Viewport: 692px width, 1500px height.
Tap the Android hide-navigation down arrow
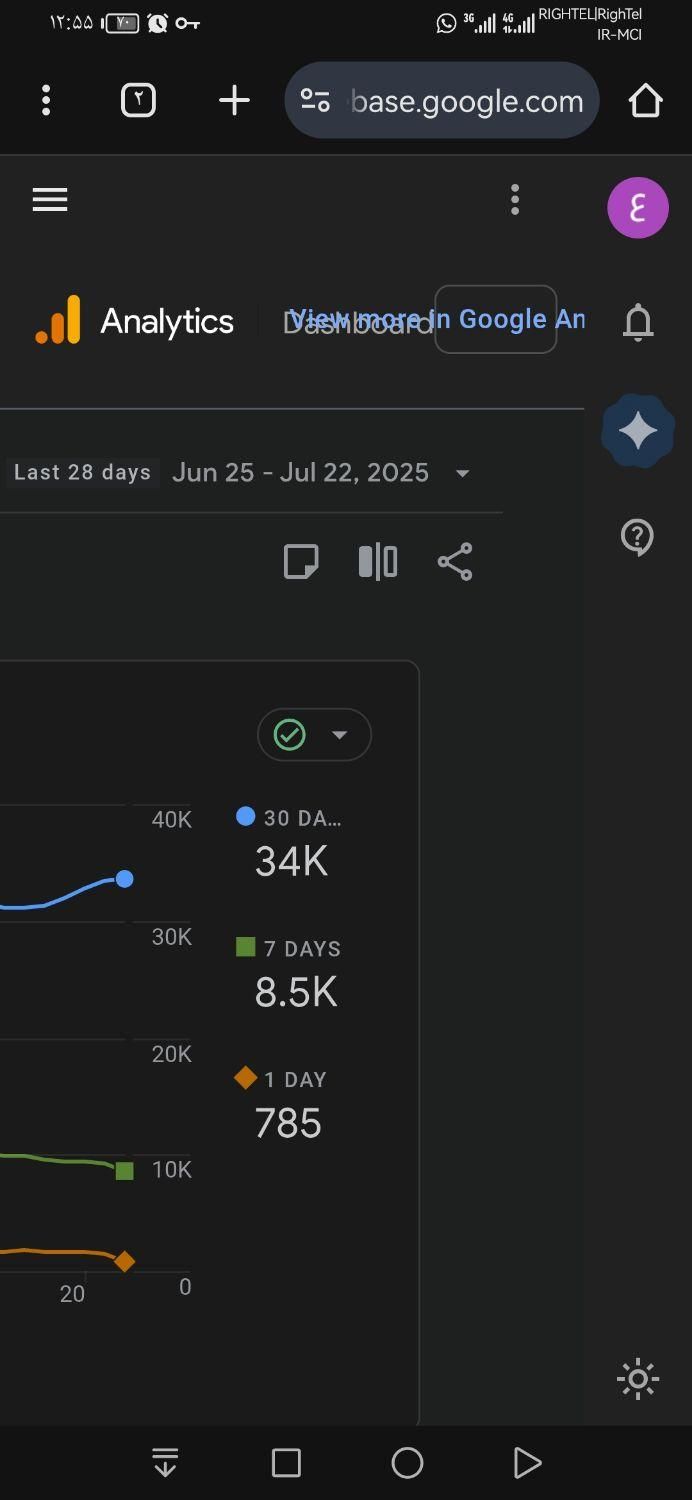point(165,1463)
